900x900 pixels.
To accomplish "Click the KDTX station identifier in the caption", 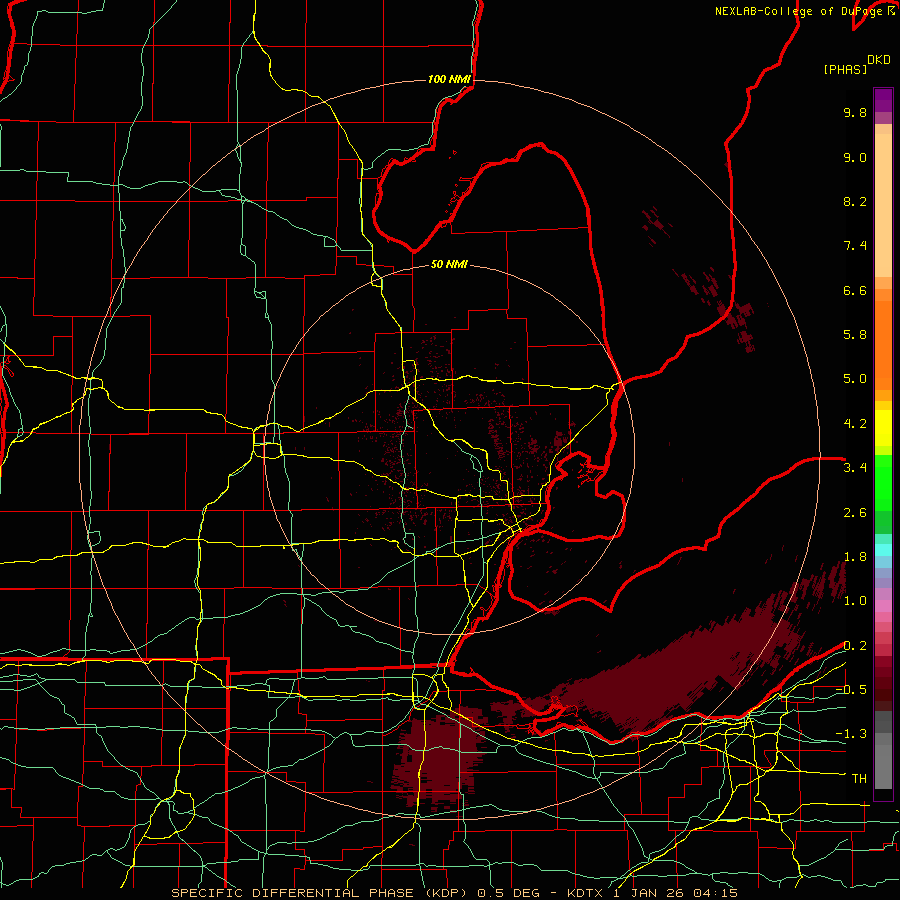I will [x=586, y=893].
